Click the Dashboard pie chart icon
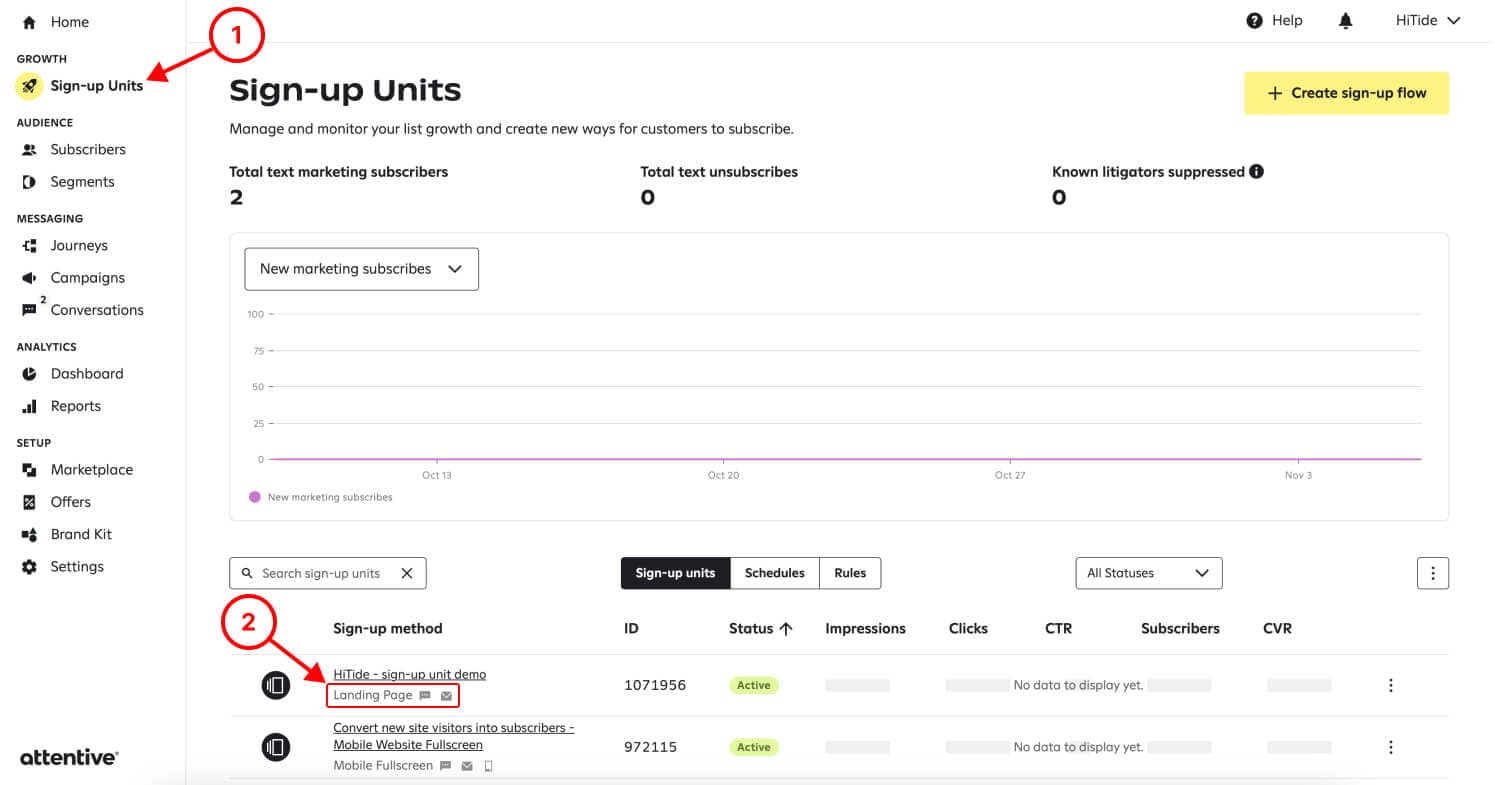 coord(29,374)
